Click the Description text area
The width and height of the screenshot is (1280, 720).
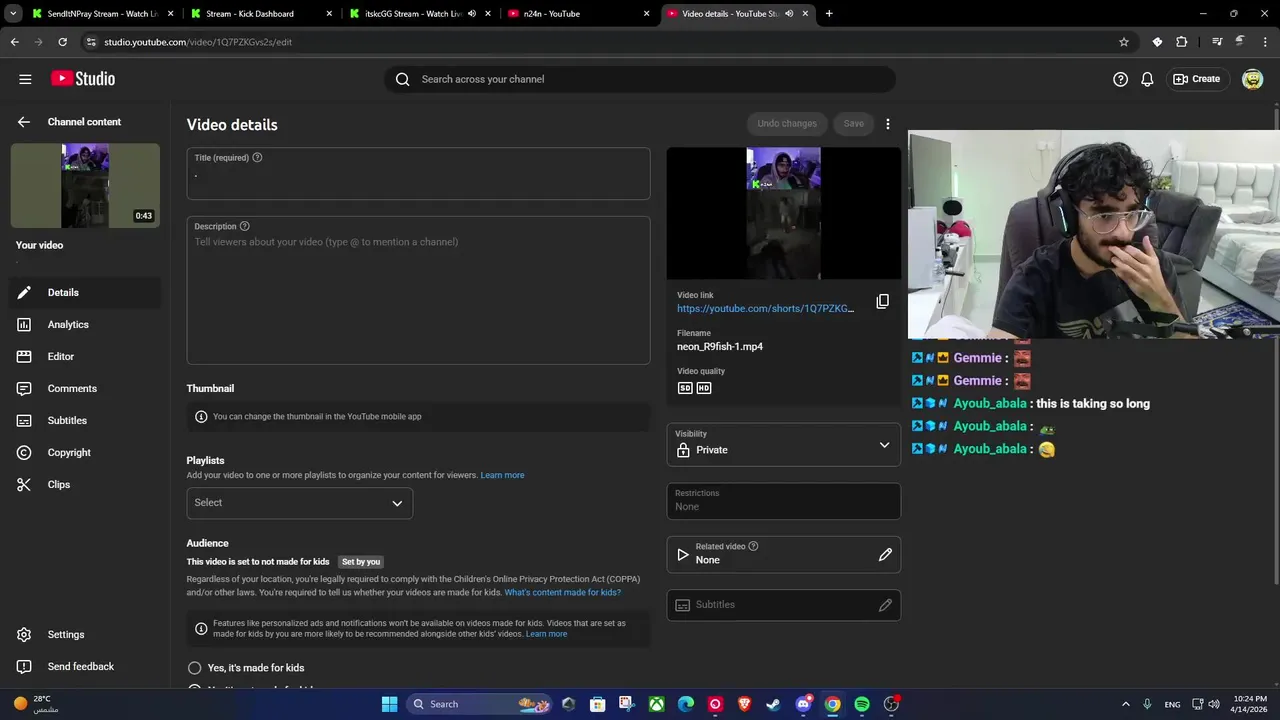tap(418, 290)
